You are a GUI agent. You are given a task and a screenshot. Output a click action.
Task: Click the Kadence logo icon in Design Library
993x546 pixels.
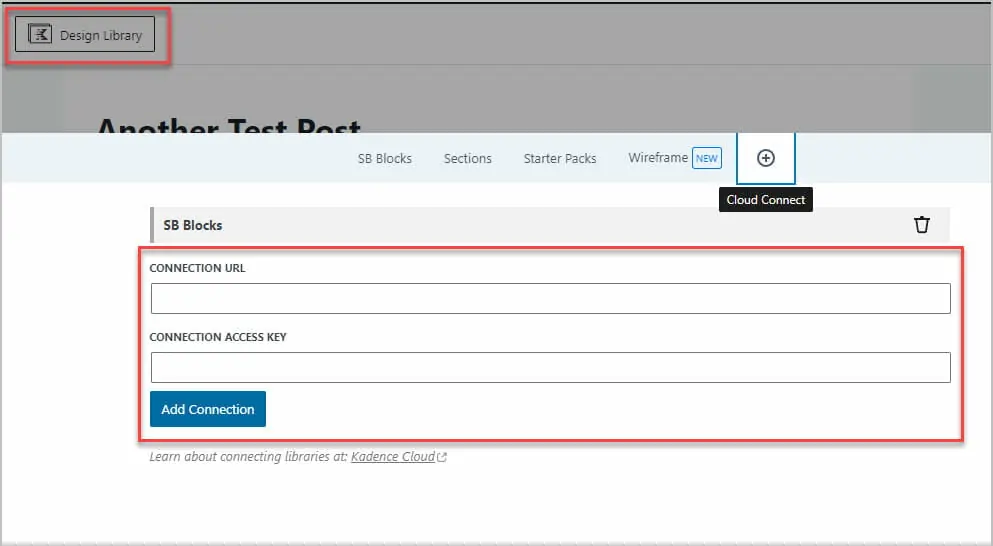(39, 35)
